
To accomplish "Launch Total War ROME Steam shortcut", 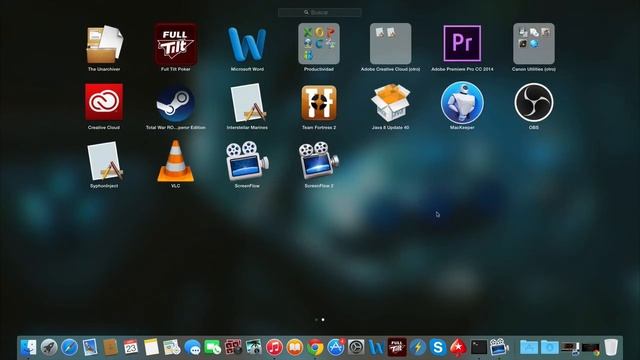I will (176, 103).
